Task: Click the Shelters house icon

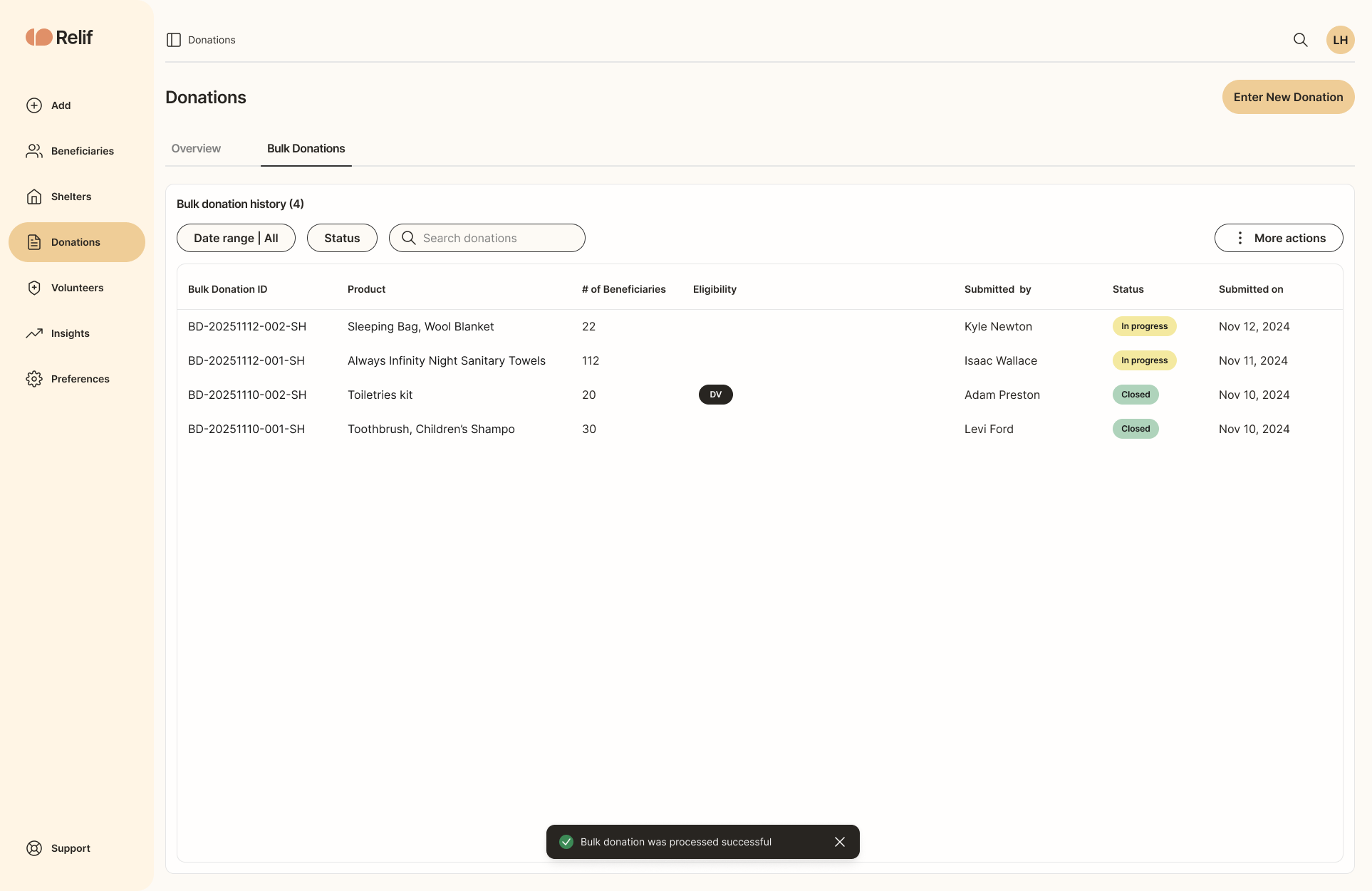Action: pos(34,197)
